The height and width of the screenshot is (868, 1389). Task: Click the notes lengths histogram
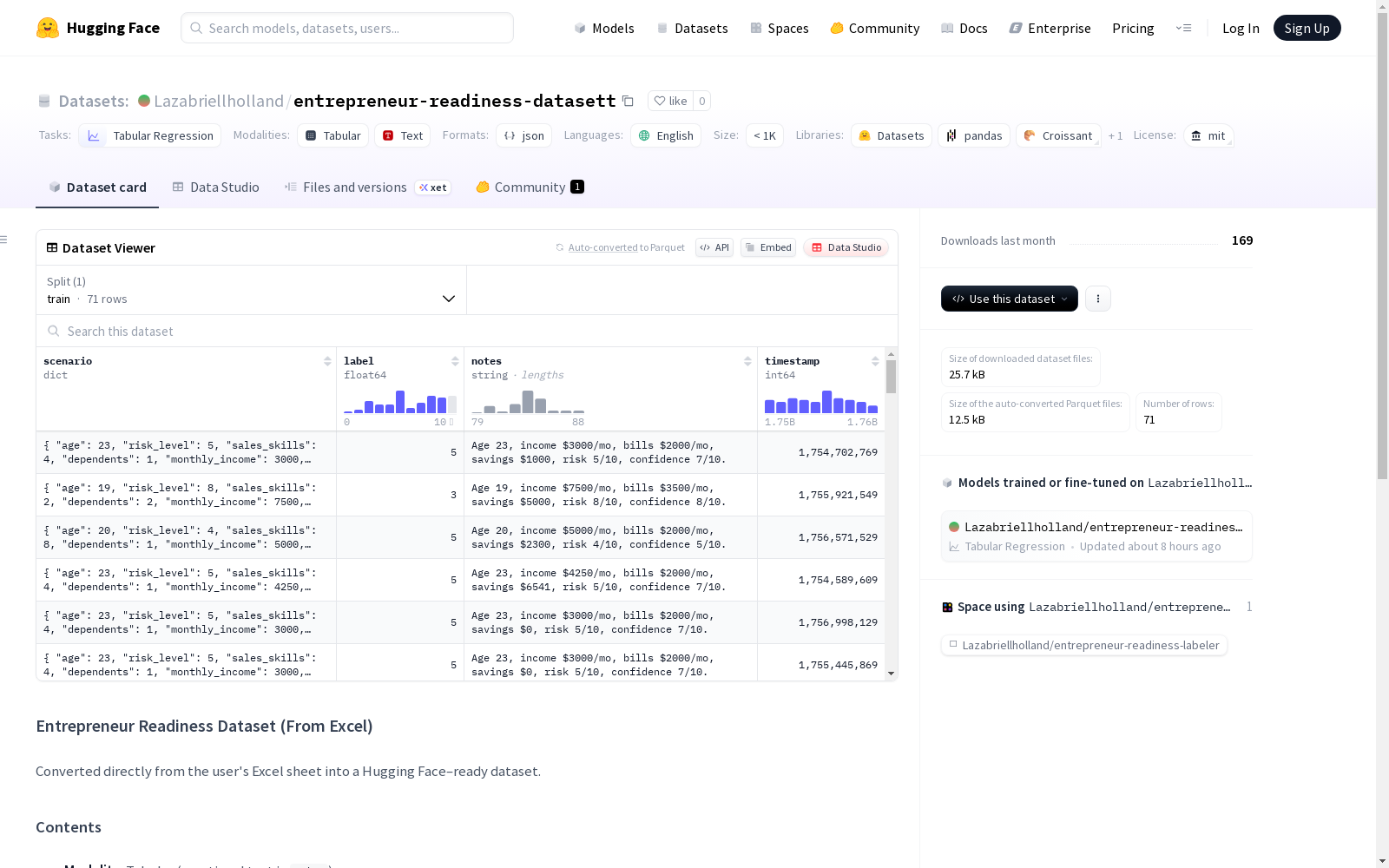[528, 402]
